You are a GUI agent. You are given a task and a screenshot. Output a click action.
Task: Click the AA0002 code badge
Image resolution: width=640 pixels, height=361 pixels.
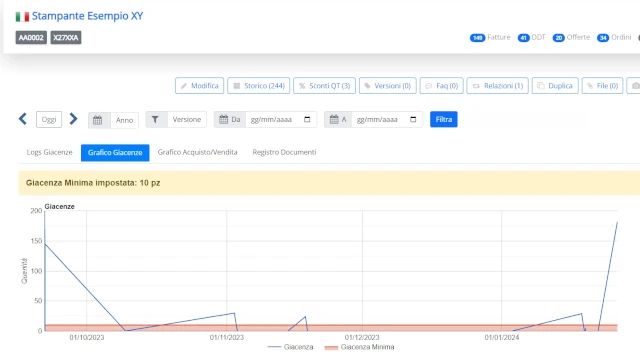[31, 38]
